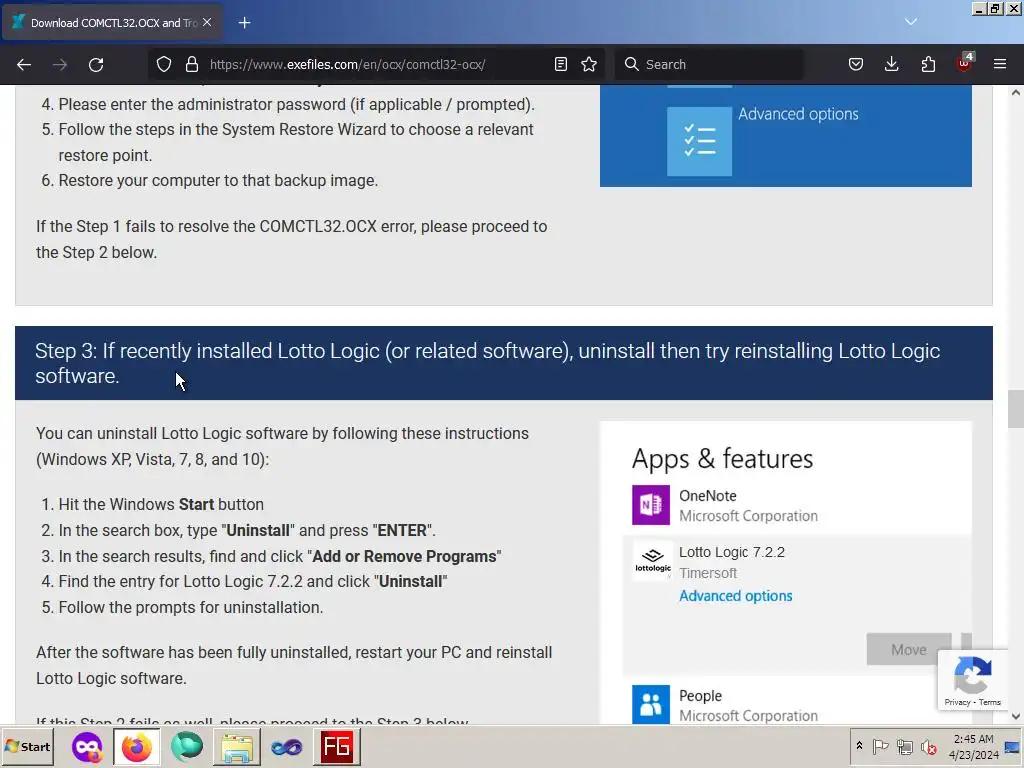Click the site security padlock icon
The image size is (1024, 768).
191,64
